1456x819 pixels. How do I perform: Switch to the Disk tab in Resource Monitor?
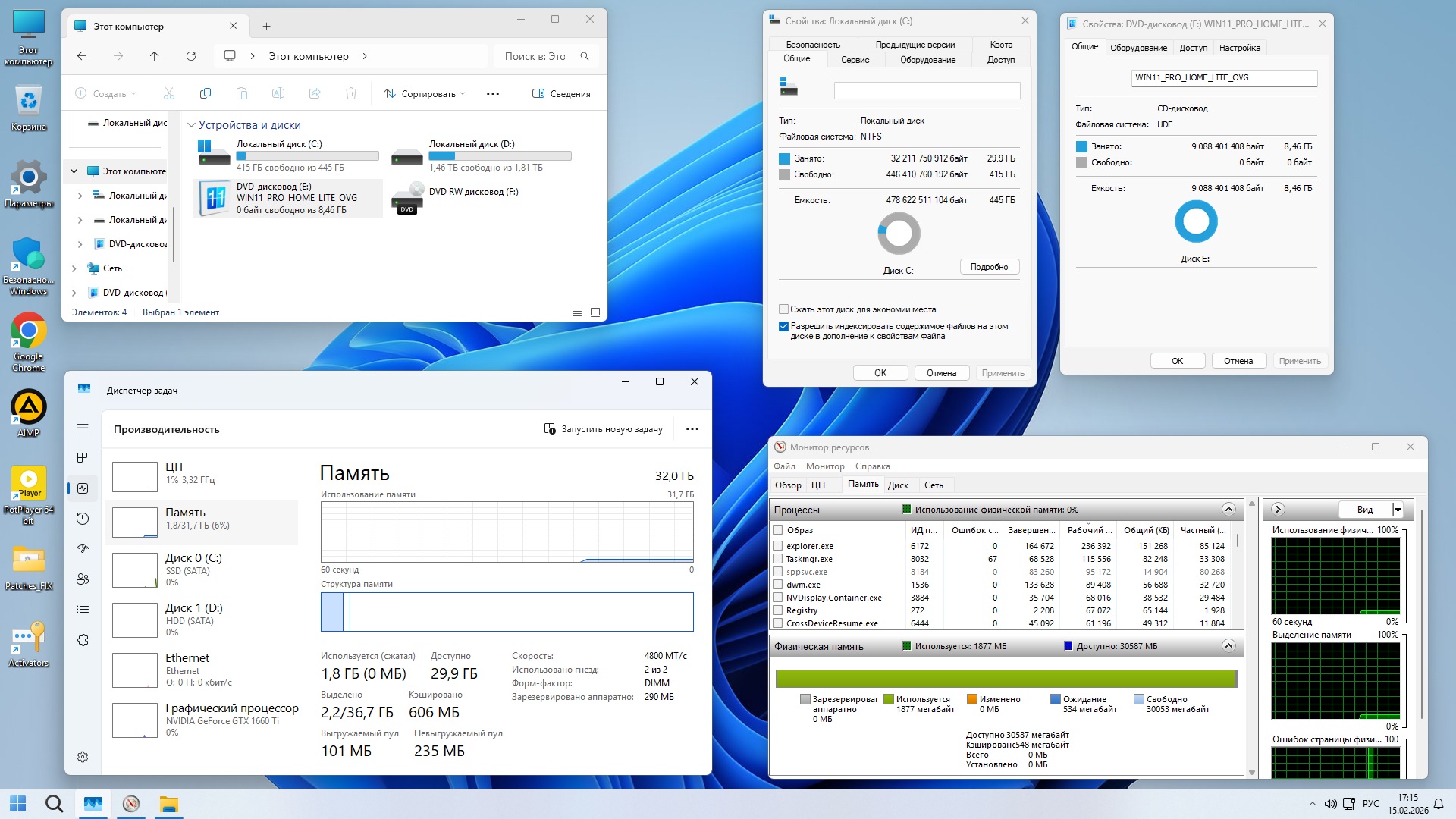pyautogui.click(x=898, y=485)
